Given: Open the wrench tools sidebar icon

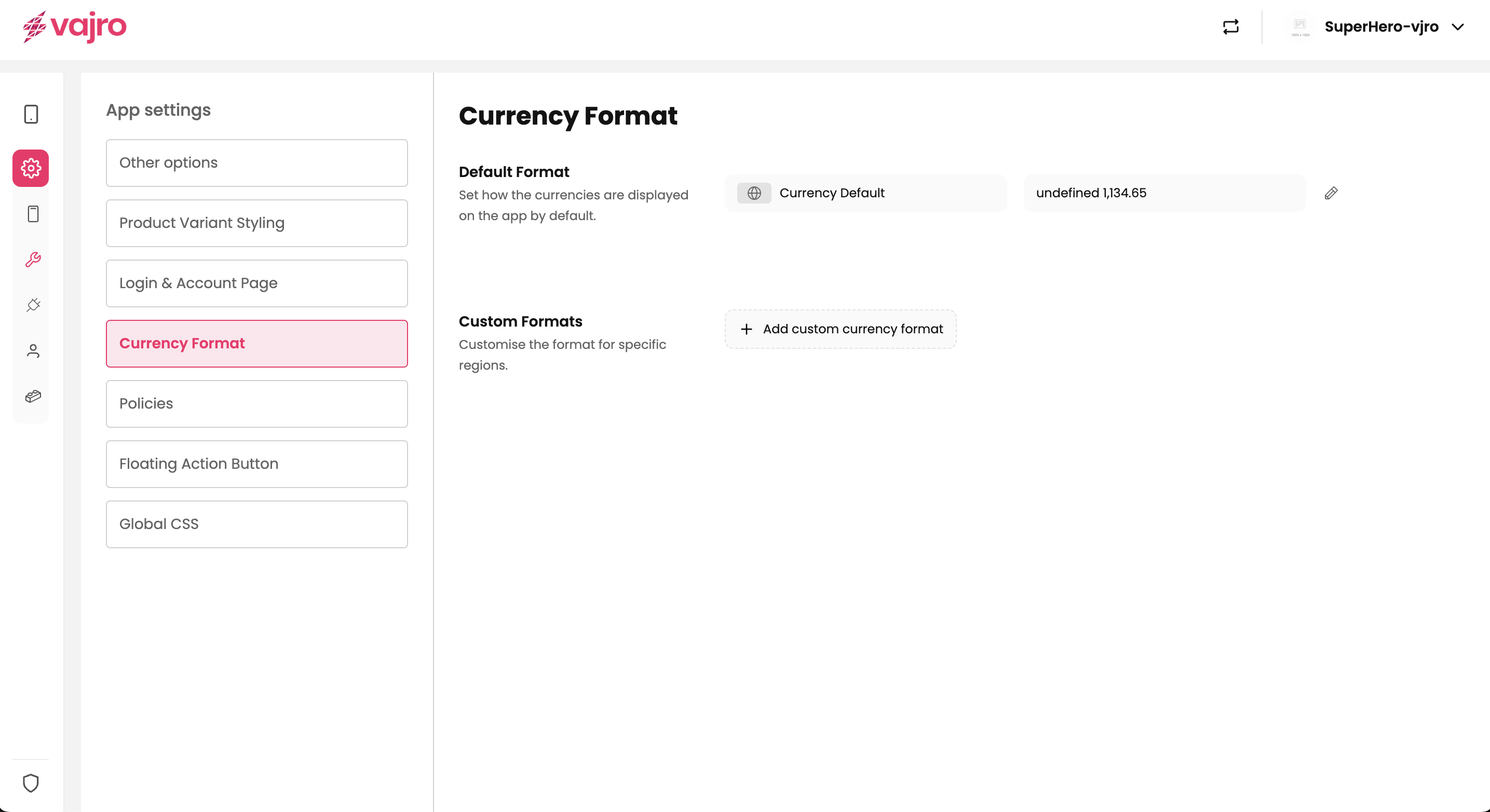Looking at the screenshot, I should pos(33,260).
